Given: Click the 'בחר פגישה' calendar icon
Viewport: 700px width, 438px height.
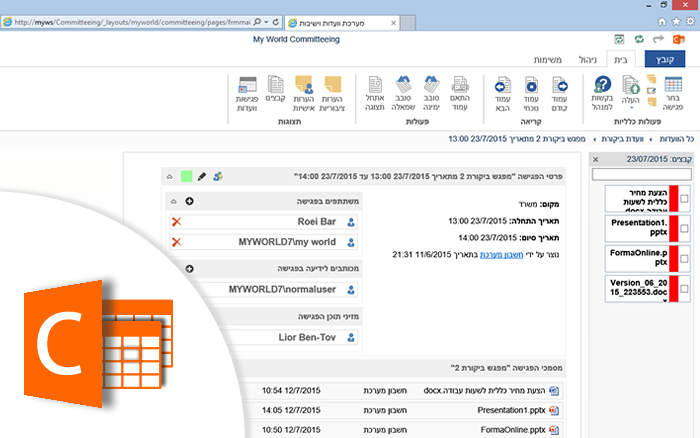Looking at the screenshot, I should coord(673,85).
